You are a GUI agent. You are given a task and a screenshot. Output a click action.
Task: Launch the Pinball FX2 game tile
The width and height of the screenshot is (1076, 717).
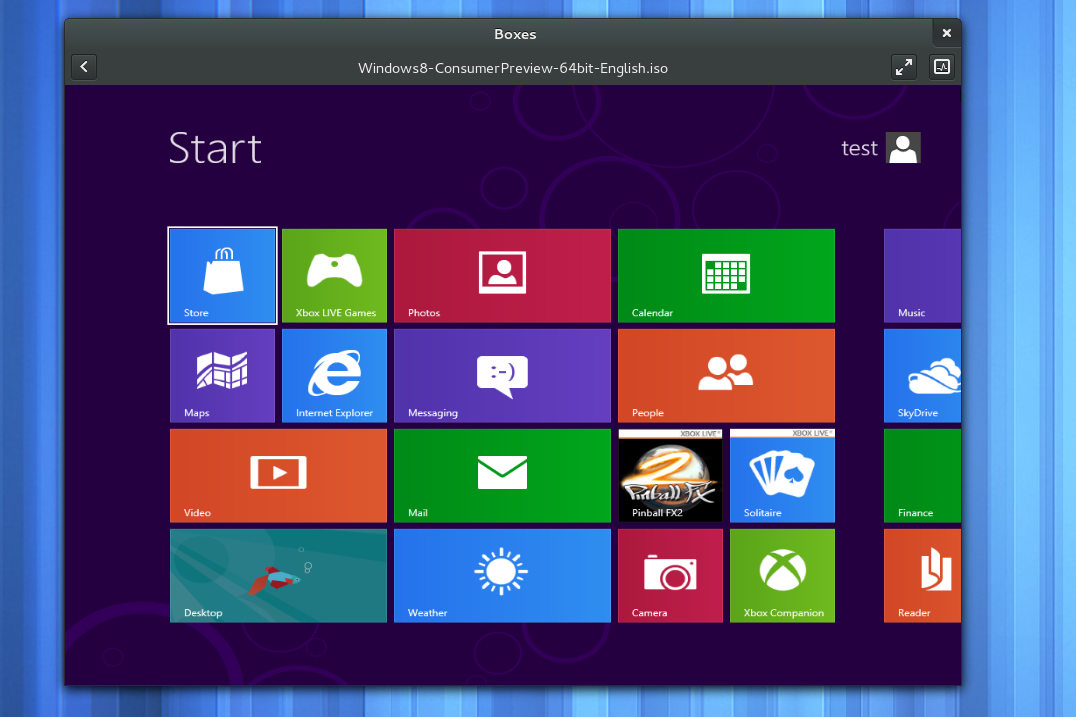[x=670, y=475]
